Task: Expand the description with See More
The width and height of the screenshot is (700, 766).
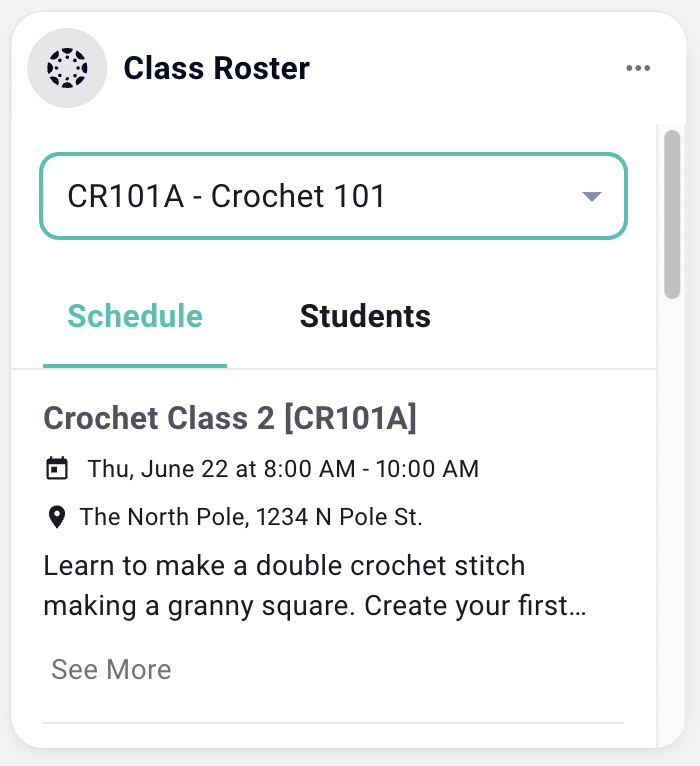Action: tap(111, 669)
